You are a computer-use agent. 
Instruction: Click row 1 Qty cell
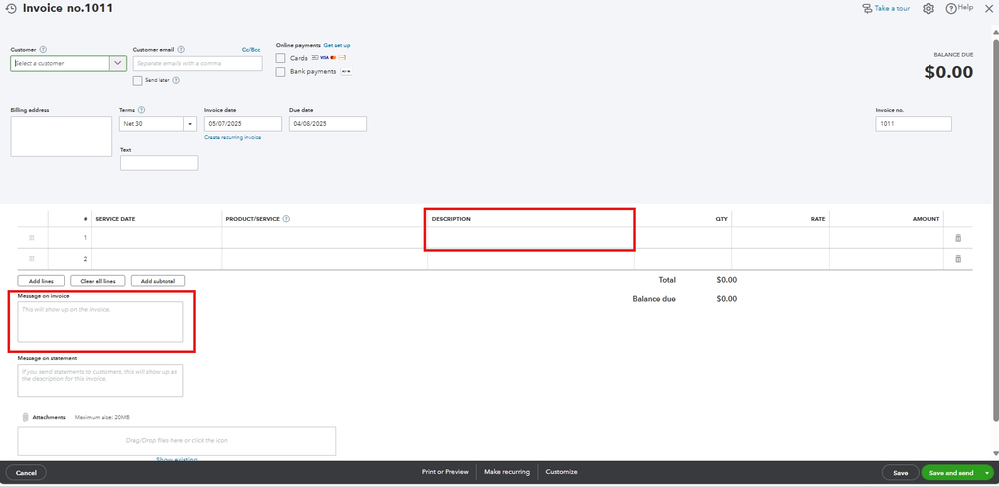683,238
